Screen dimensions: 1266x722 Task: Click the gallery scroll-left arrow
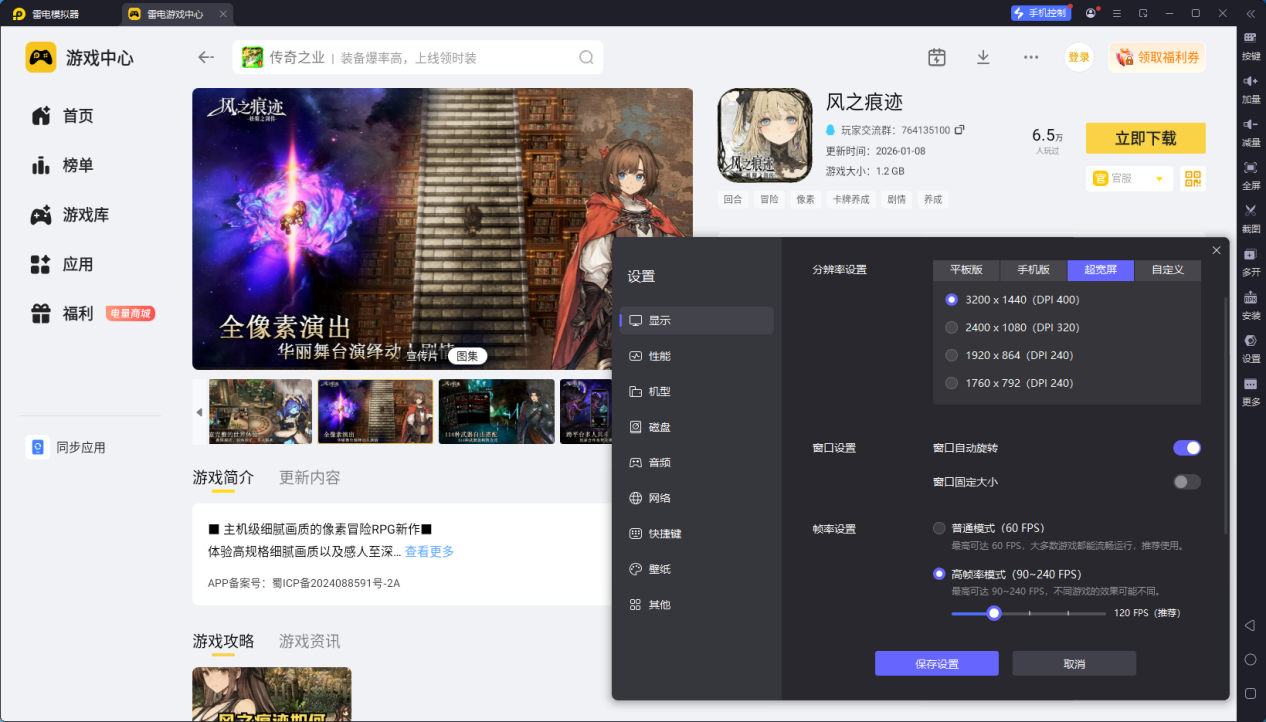point(199,412)
